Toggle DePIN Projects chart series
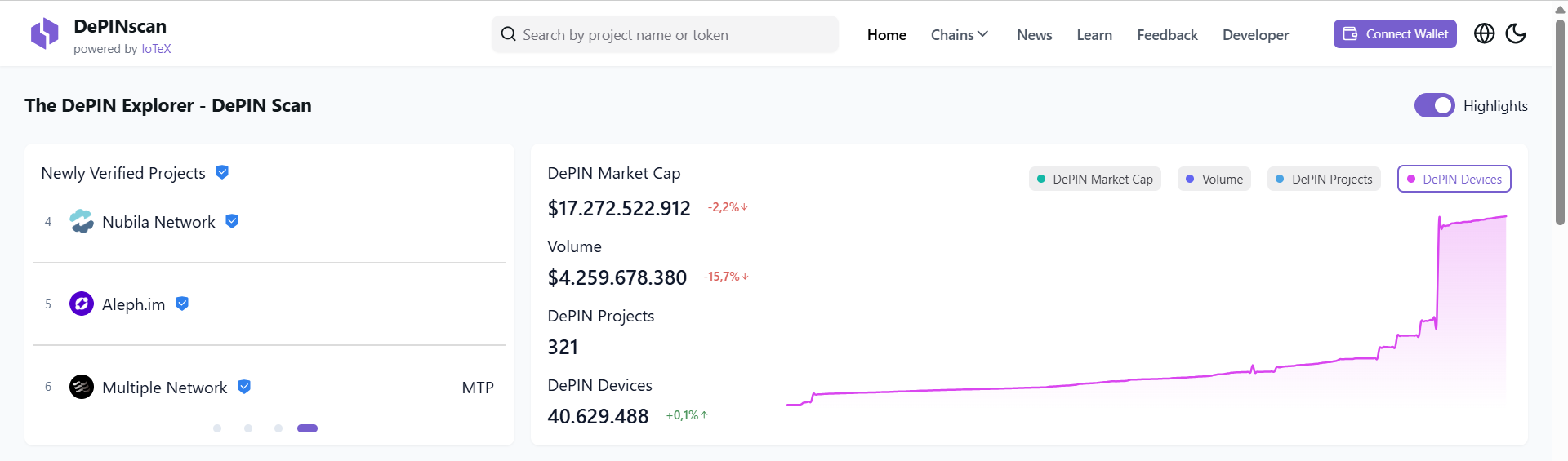The width and height of the screenshot is (1568, 461). (1324, 179)
